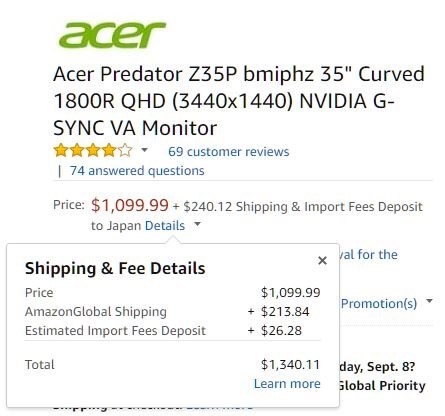Click the Total $1,340.11 amount
This screenshot has width=445, height=416.
[x=290, y=364]
